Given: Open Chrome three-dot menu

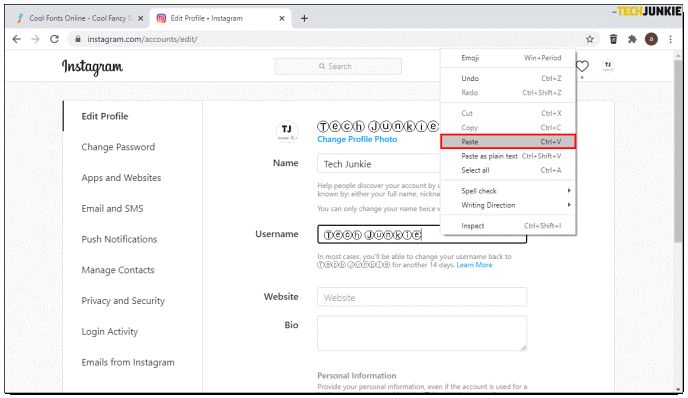Looking at the screenshot, I should pyautogui.click(x=670, y=39).
